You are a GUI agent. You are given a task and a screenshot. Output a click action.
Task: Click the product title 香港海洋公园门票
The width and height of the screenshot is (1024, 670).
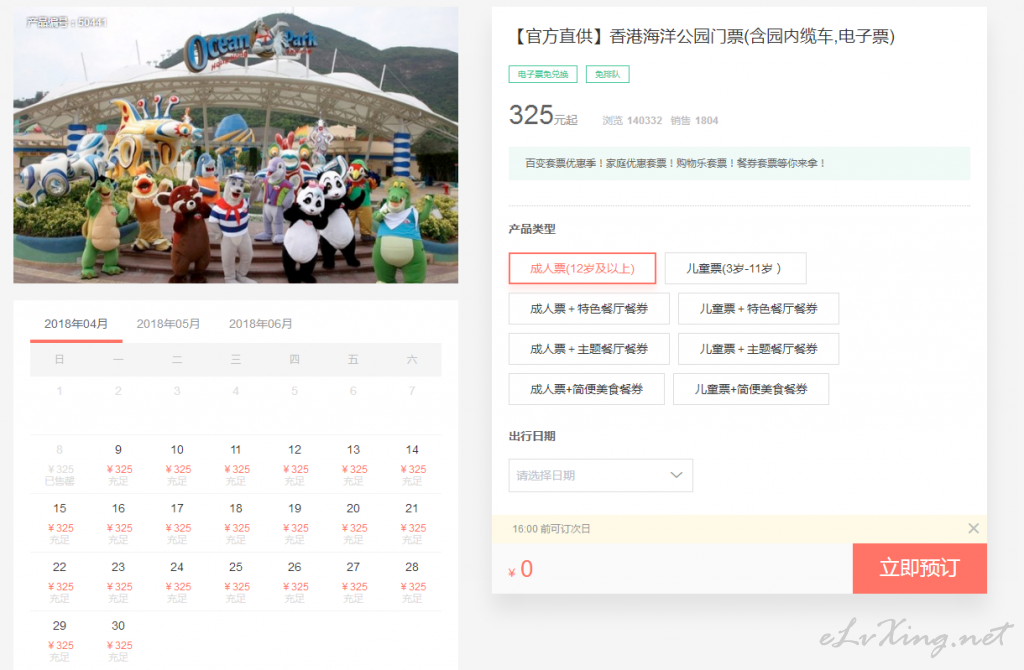(x=702, y=37)
